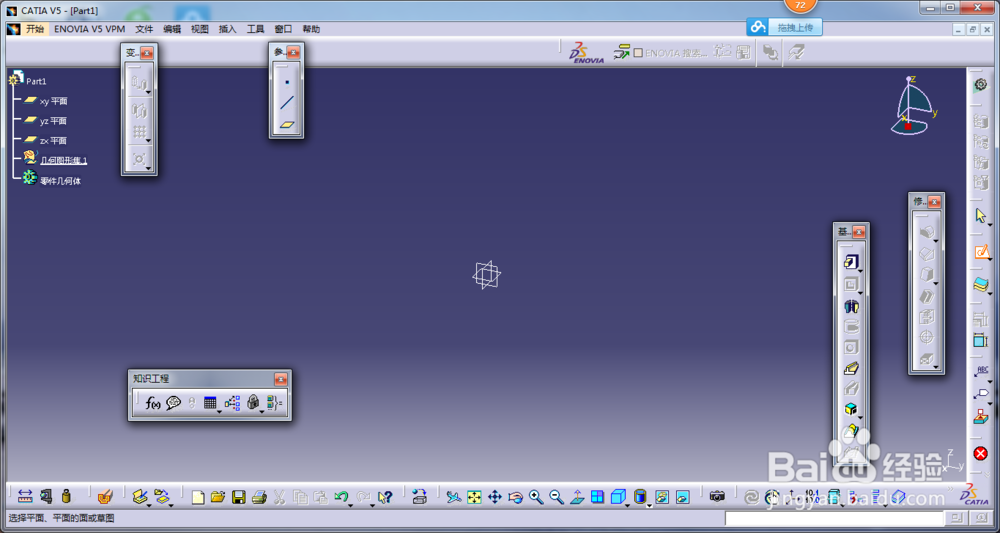
Task: Open the Undo dropdown arrow
Action: click(x=351, y=505)
